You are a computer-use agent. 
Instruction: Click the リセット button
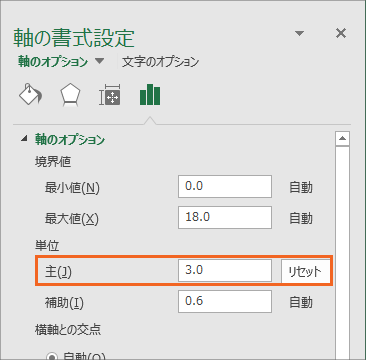click(305, 271)
